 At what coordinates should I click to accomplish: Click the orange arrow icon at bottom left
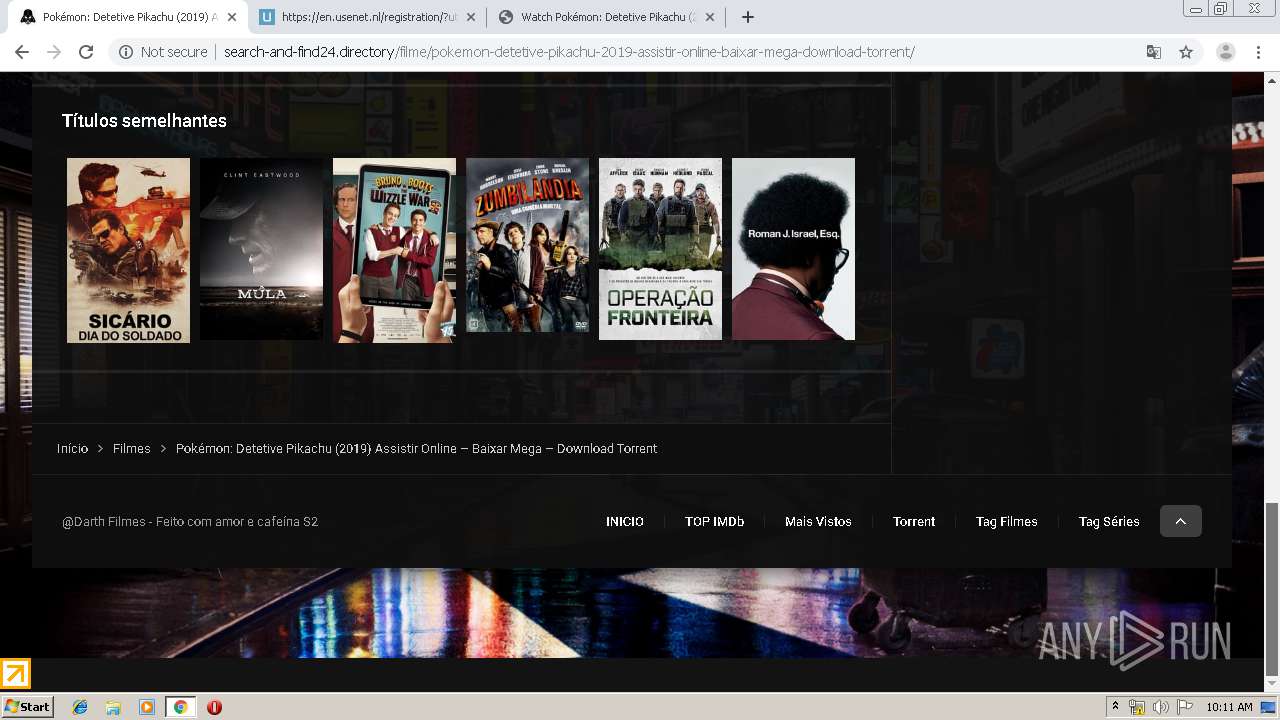click(x=16, y=674)
